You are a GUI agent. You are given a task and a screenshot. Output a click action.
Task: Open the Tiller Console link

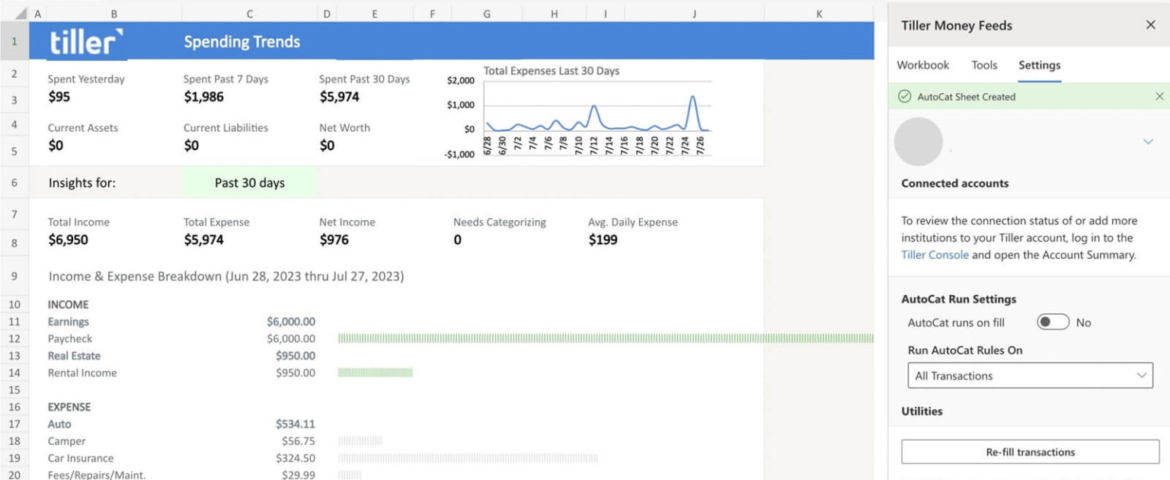pos(935,255)
